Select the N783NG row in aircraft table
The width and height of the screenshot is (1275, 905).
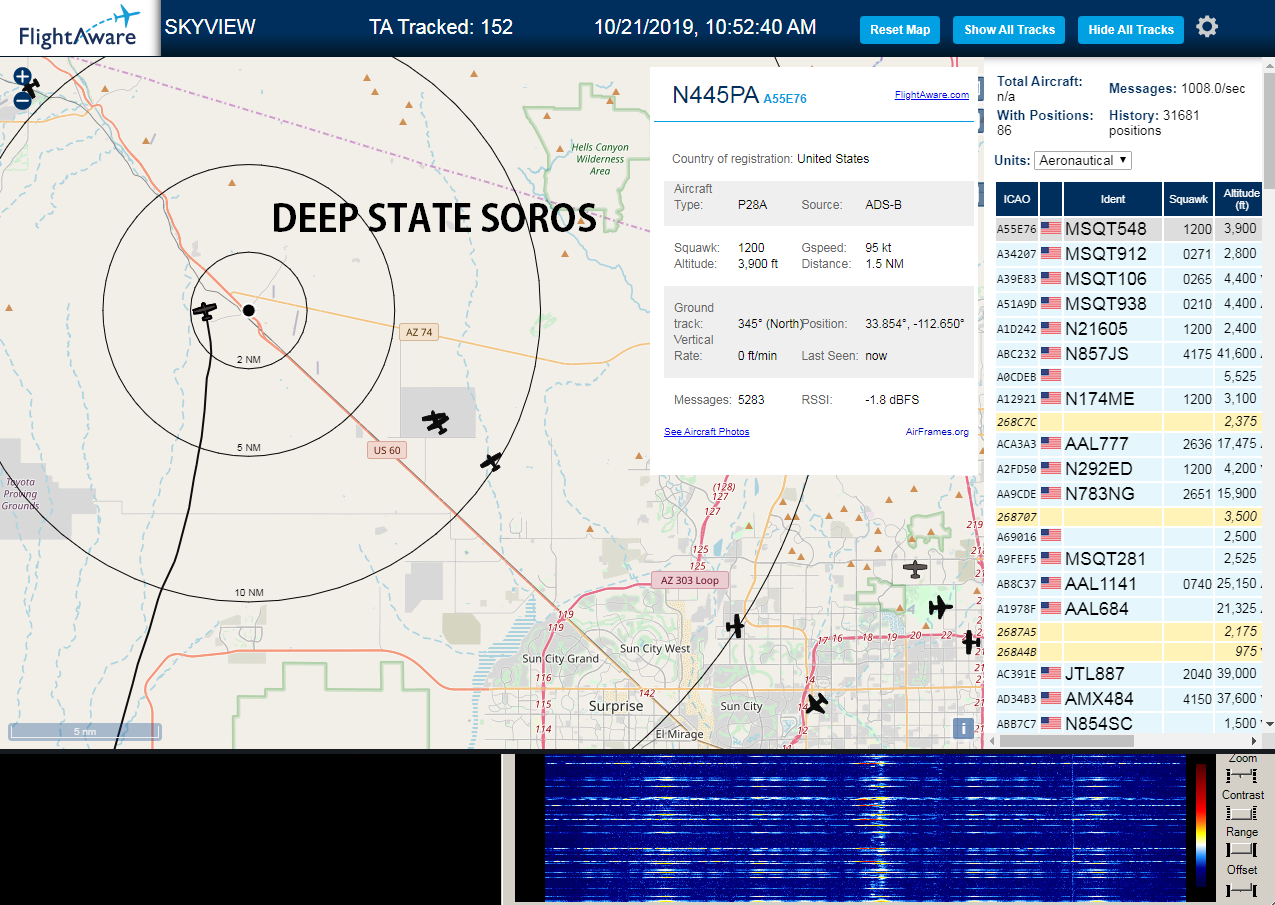(x=1130, y=493)
